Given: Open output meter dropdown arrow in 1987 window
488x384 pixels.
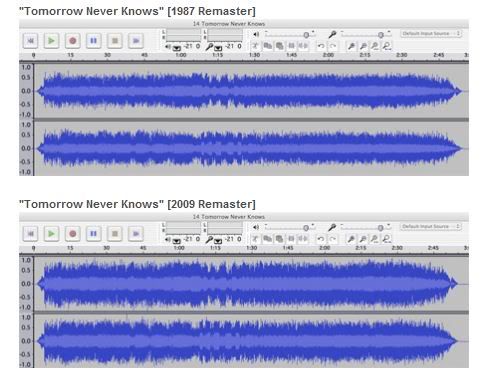Looking at the screenshot, I should 177,48.
